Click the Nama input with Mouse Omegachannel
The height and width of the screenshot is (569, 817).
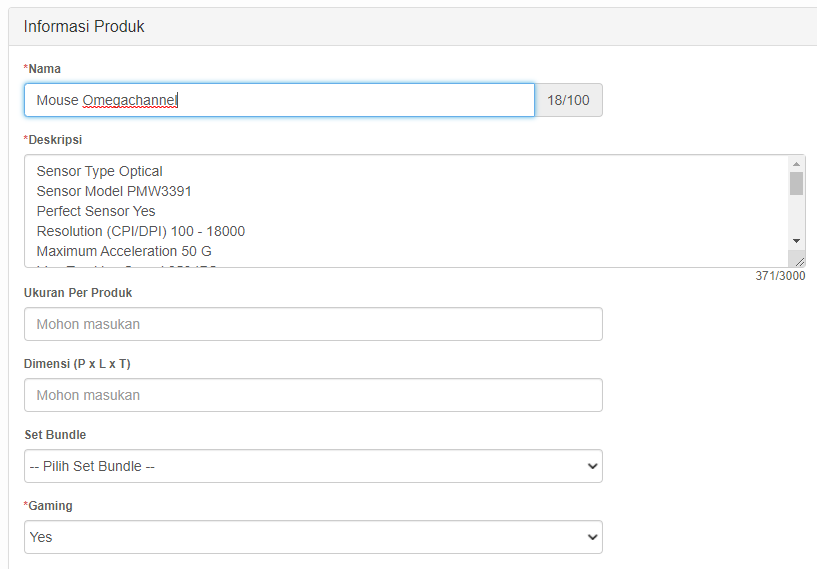(x=279, y=100)
